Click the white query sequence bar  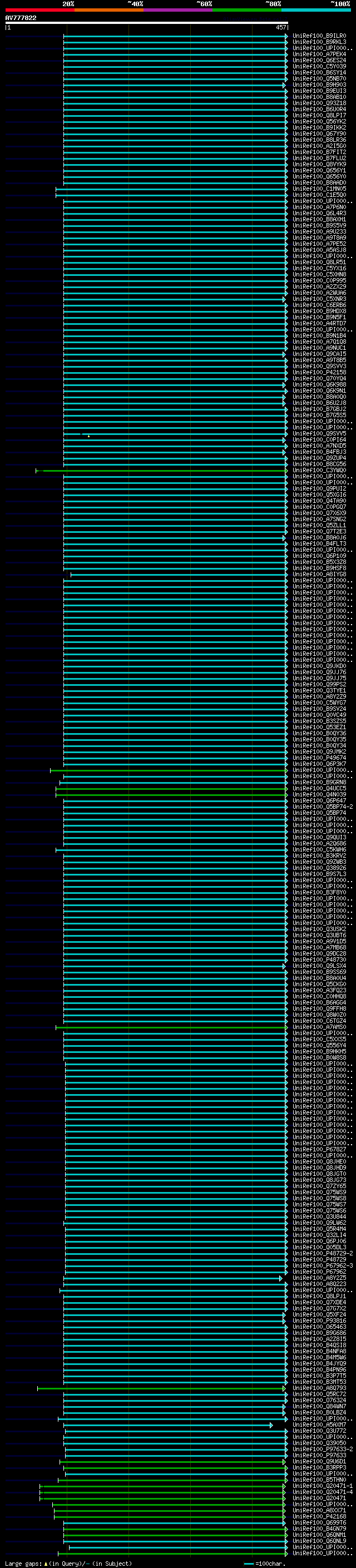coord(147,22)
